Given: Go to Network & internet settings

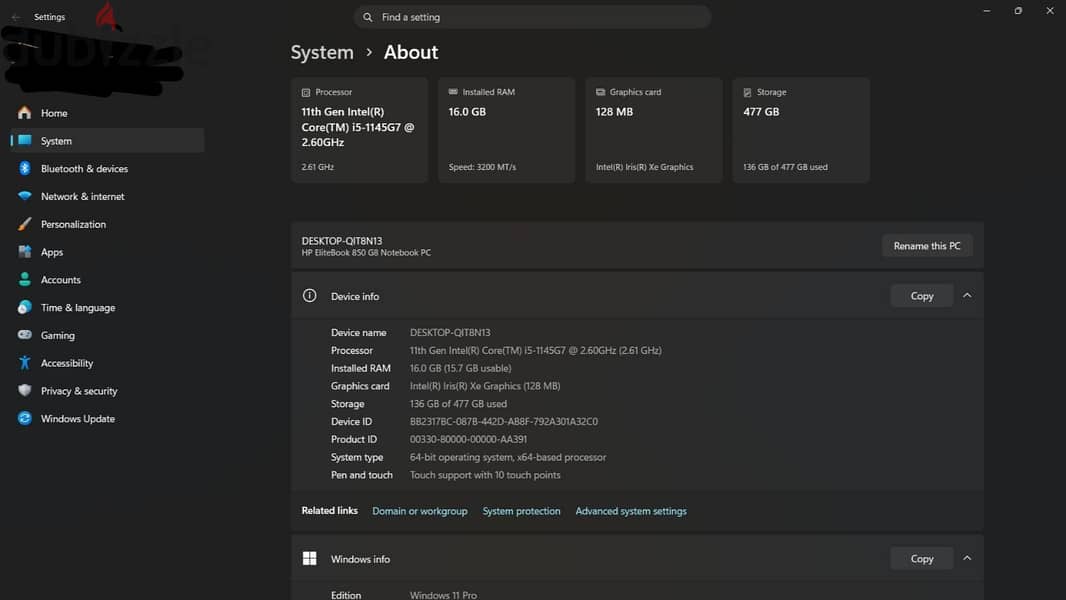Looking at the screenshot, I should pyautogui.click(x=107, y=196).
